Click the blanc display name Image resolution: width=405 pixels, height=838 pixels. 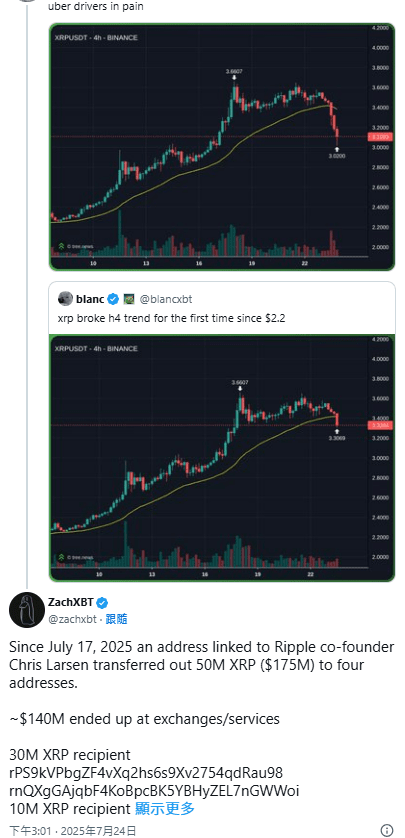tap(90, 299)
